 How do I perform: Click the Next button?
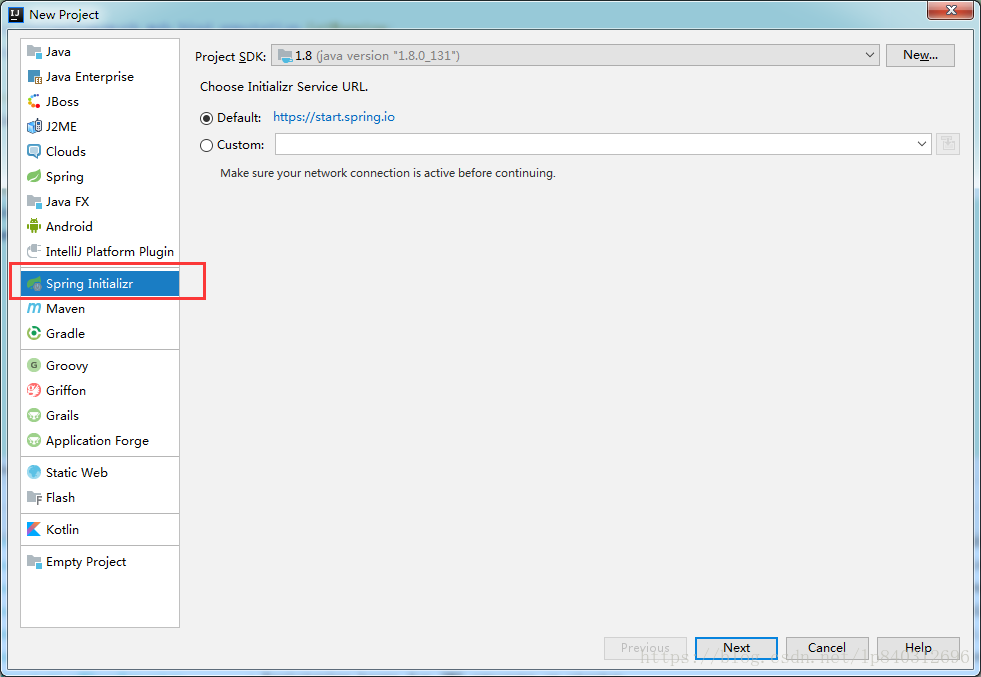(x=736, y=648)
